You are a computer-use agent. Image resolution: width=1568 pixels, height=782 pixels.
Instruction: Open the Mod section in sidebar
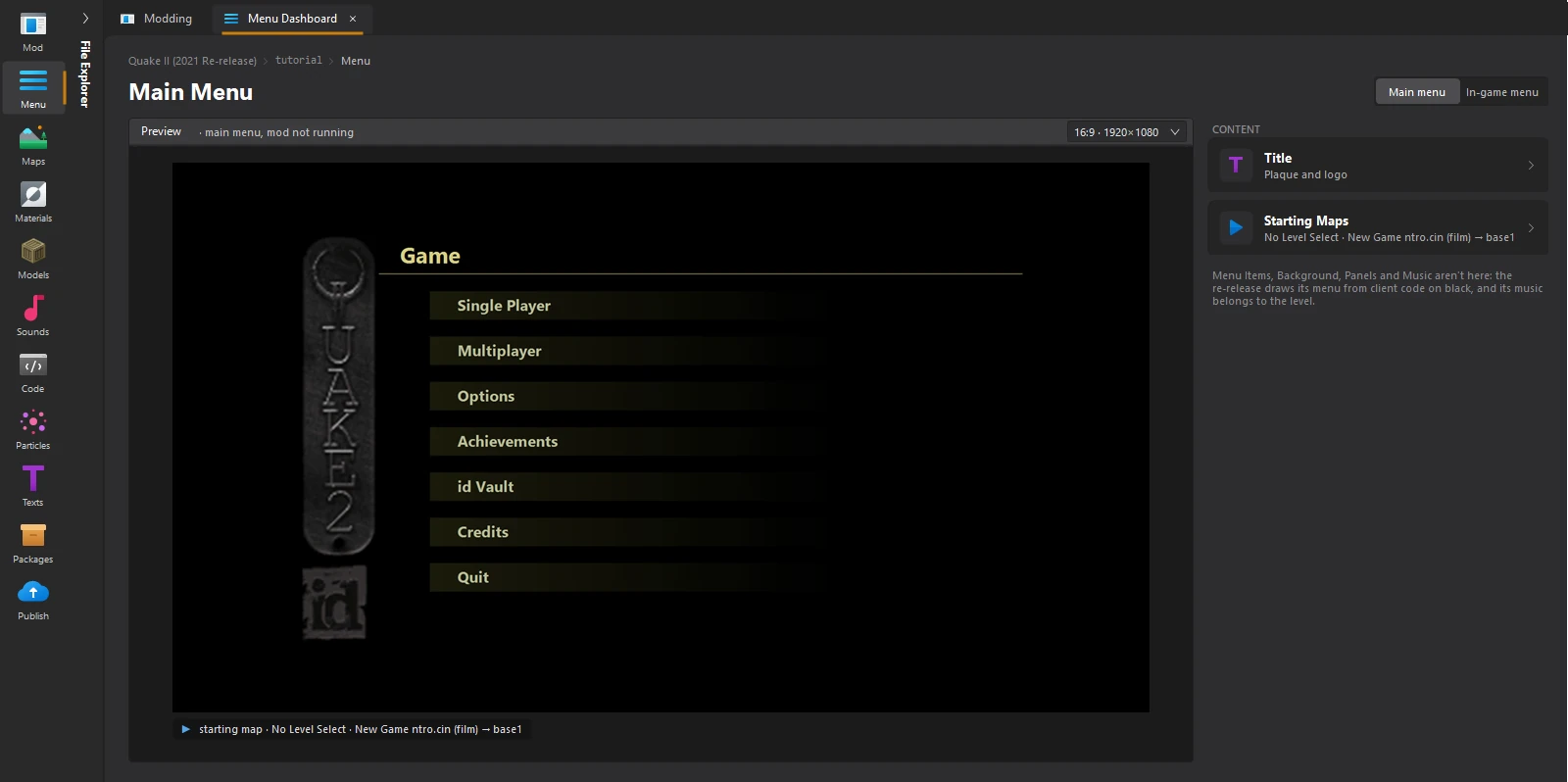pyautogui.click(x=33, y=32)
